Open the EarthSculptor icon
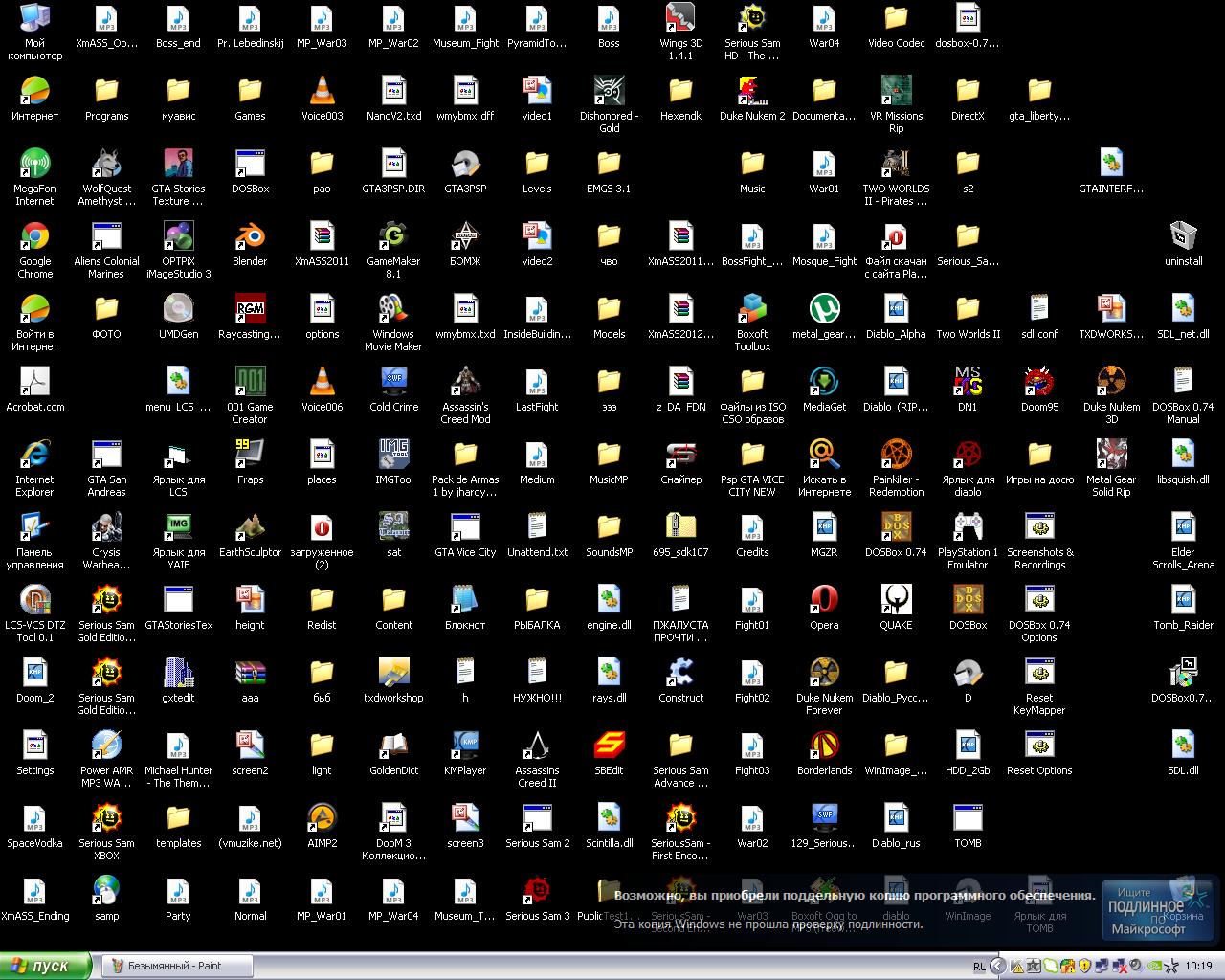Image resolution: width=1225 pixels, height=980 pixels. 250,526
